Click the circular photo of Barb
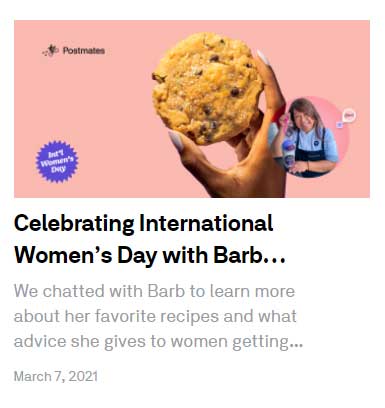 309,137
